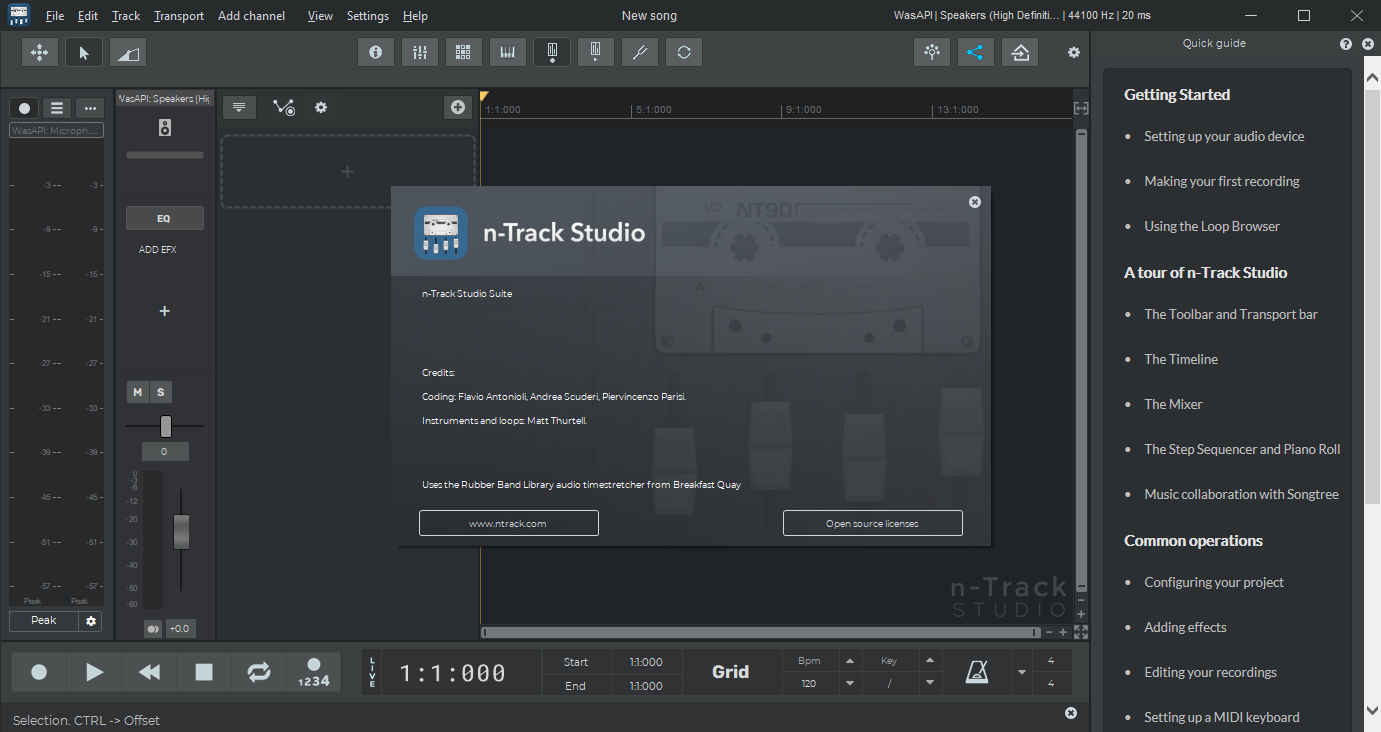This screenshot has height=732, width=1381.
Task: Mute the channel with M button
Action: pos(137,392)
